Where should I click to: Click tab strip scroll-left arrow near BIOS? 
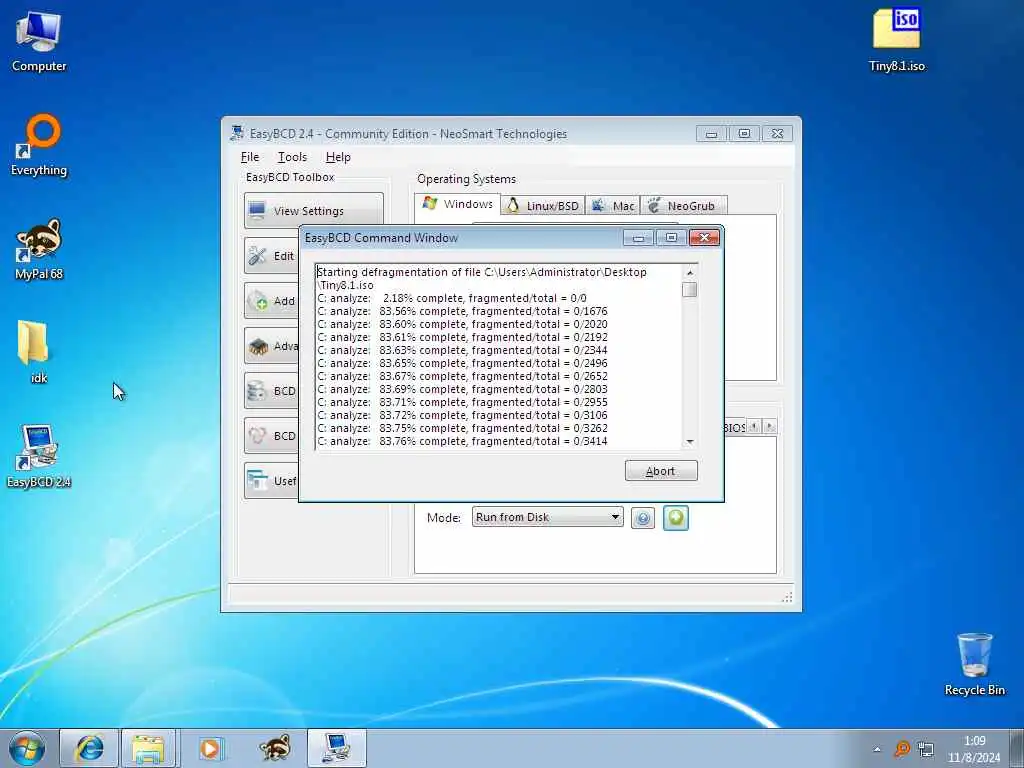click(754, 426)
